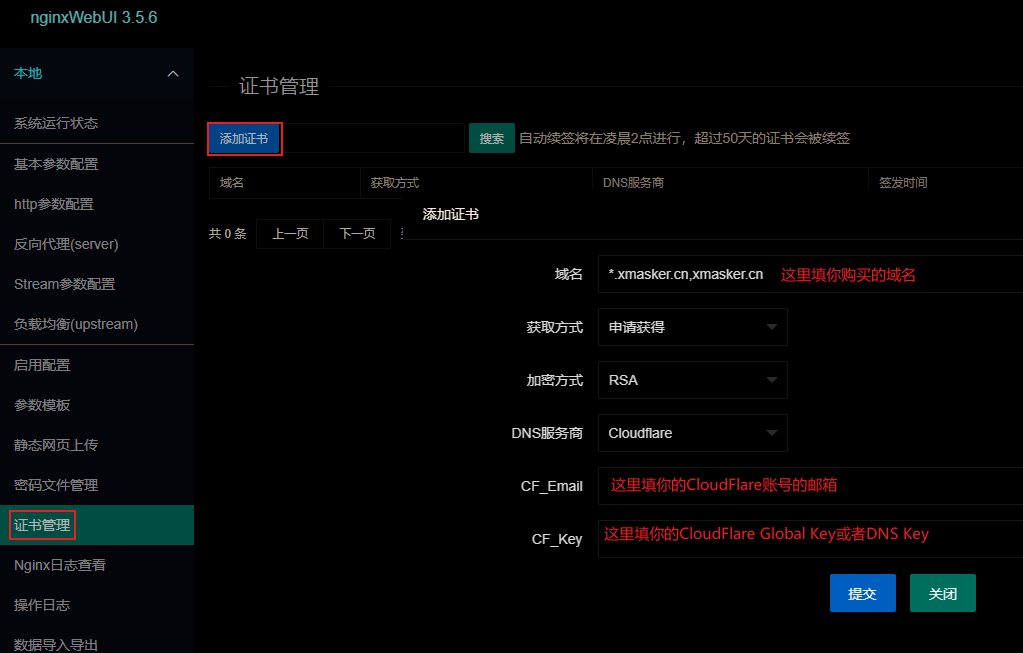Go to 下一页 of the list
The height and width of the screenshot is (653, 1023).
tap(357, 234)
